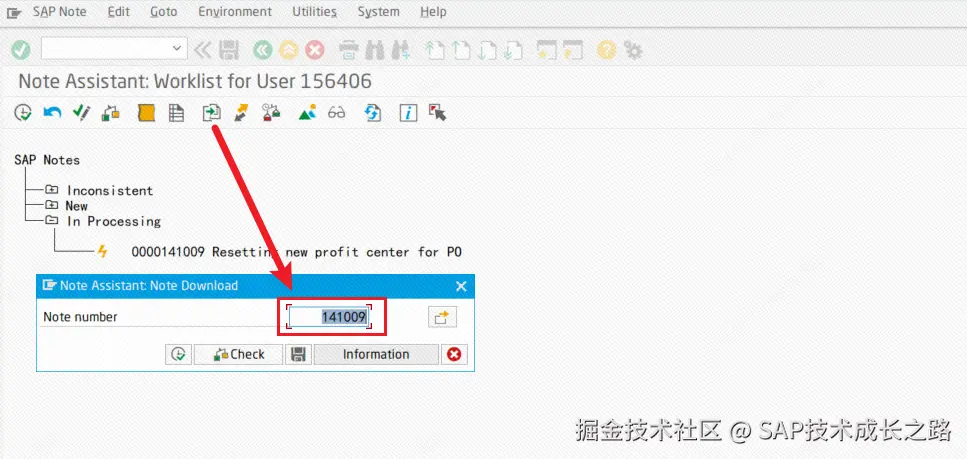Open the yellow Help question mark icon
967x459 pixels.
(x=606, y=50)
